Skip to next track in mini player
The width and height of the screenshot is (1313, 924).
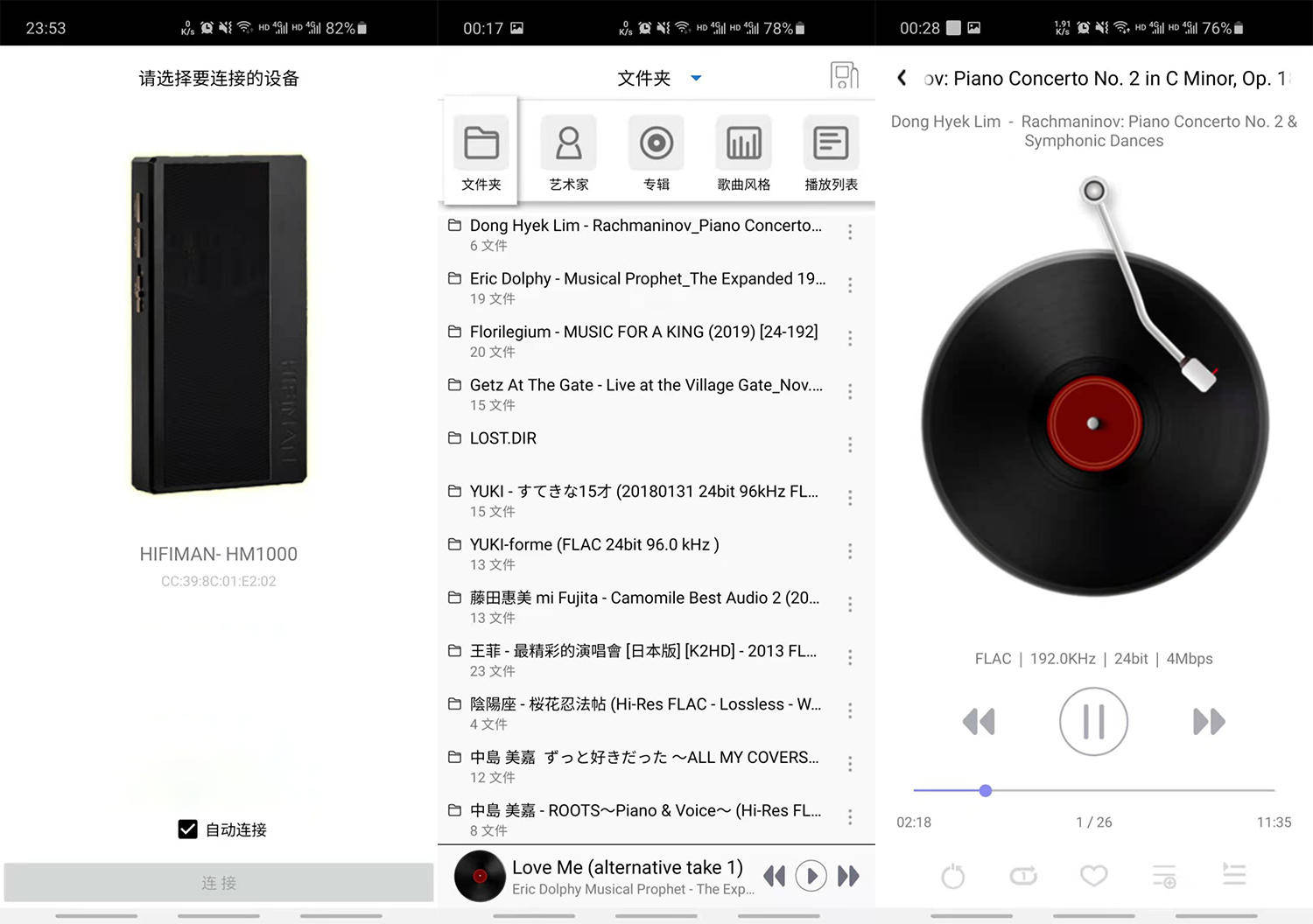(848, 876)
